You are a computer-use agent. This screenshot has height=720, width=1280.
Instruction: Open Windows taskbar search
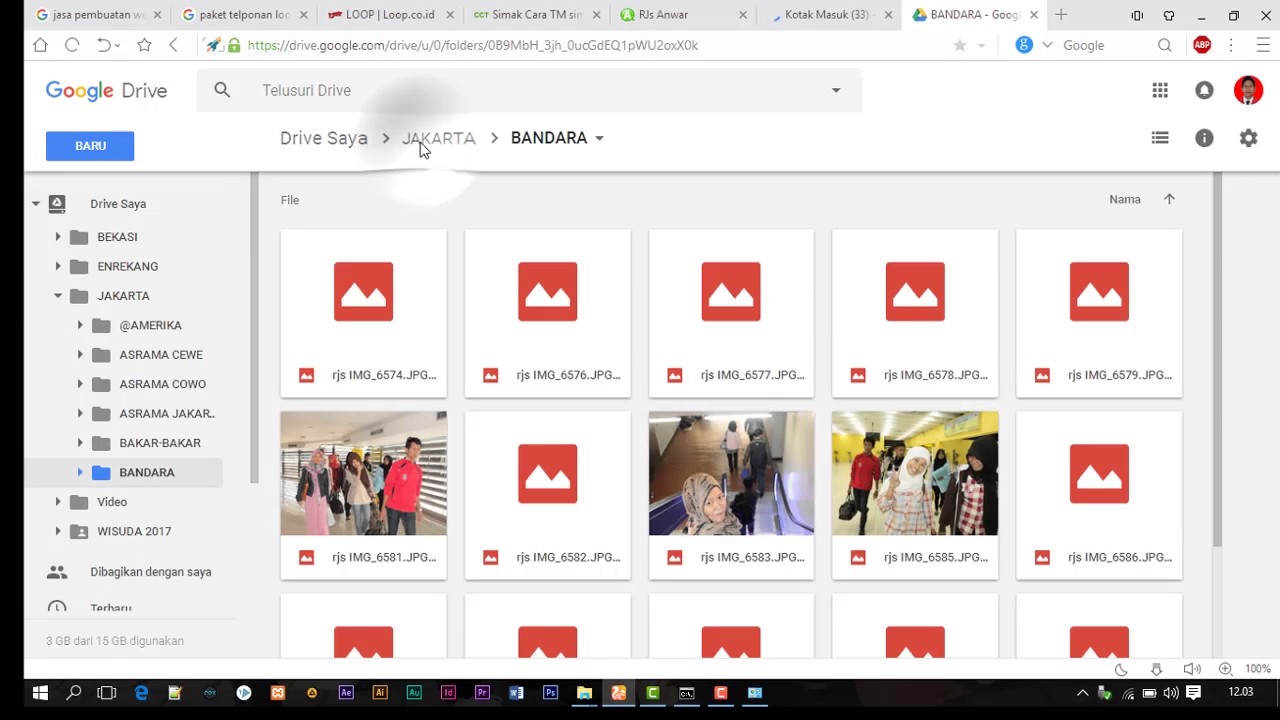pos(74,692)
